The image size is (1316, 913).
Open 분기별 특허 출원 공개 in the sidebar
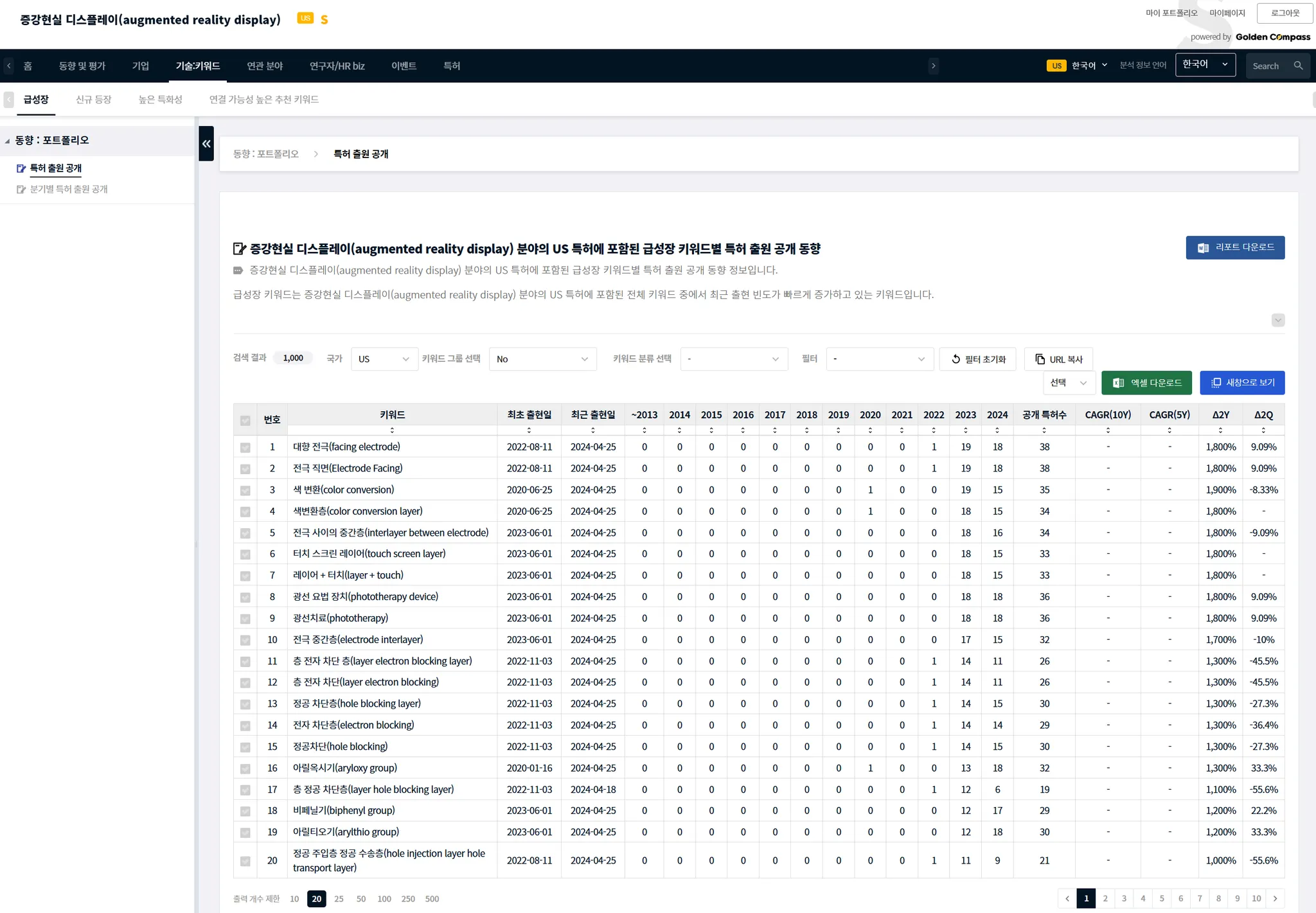point(69,190)
